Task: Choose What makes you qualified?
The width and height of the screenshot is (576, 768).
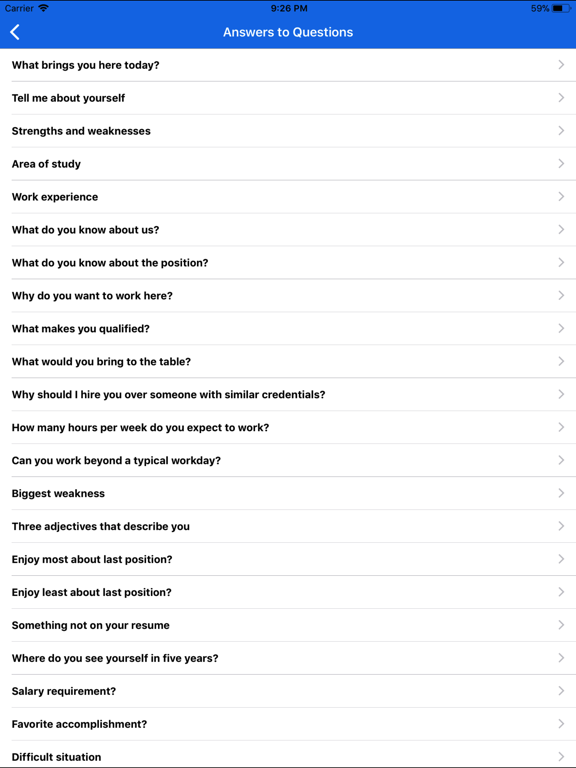Action: pyautogui.click(x=288, y=328)
